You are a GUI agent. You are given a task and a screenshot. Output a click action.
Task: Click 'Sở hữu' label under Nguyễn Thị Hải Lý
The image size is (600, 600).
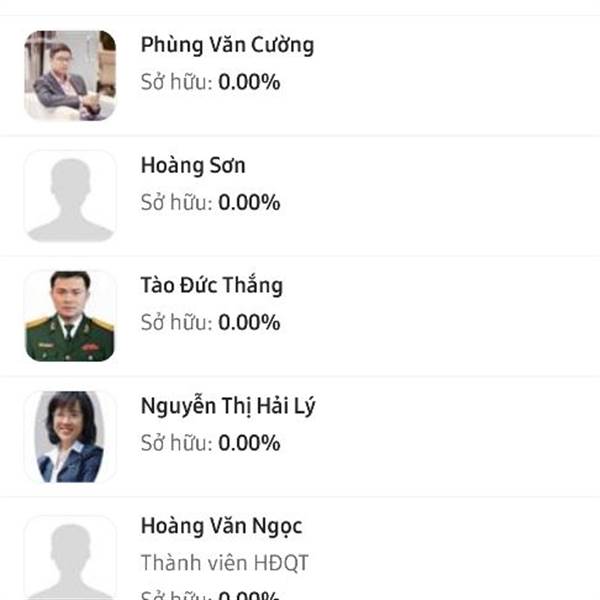coord(176,443)
